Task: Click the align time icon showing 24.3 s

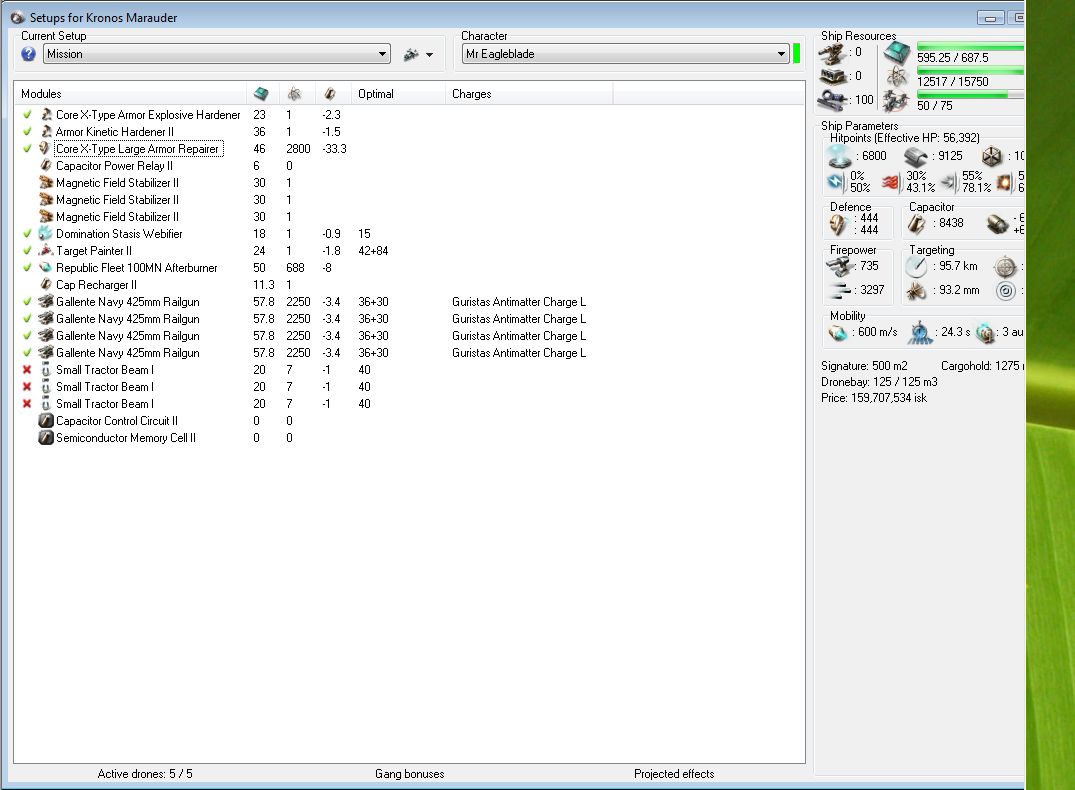Action: 920,333
